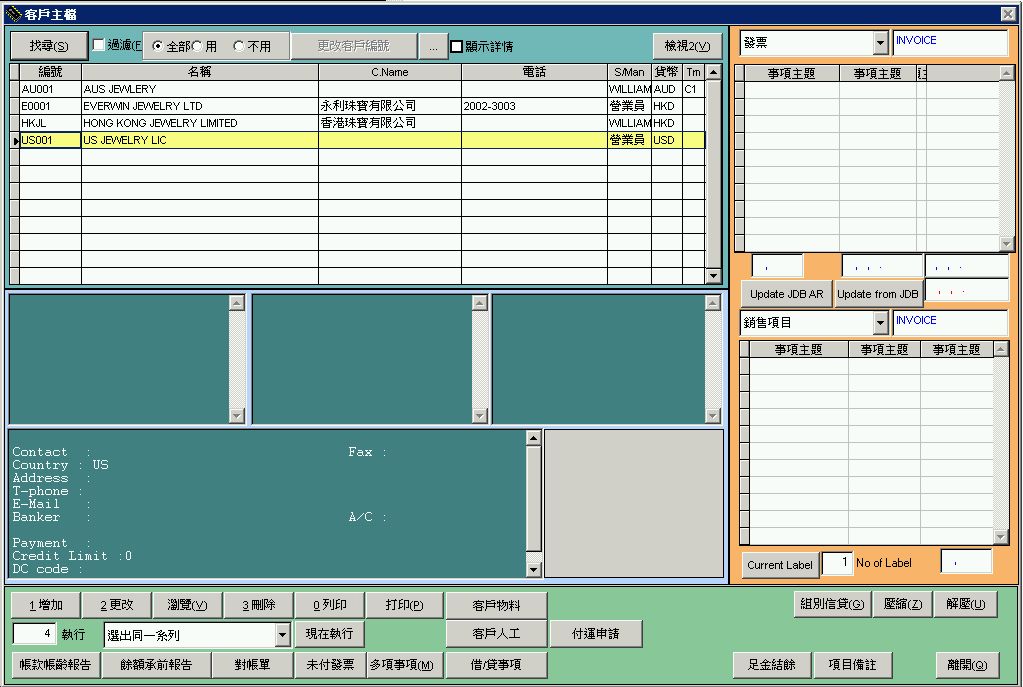Click the Update JDB AR button
The image size is (1023, 687).
pyautogui.click(x=786, y=294)
